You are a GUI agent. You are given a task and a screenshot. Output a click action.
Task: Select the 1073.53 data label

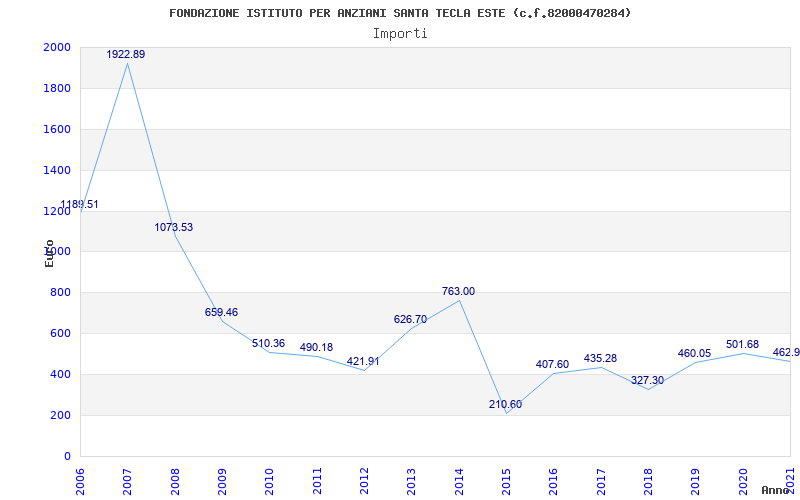coord(174,228)
